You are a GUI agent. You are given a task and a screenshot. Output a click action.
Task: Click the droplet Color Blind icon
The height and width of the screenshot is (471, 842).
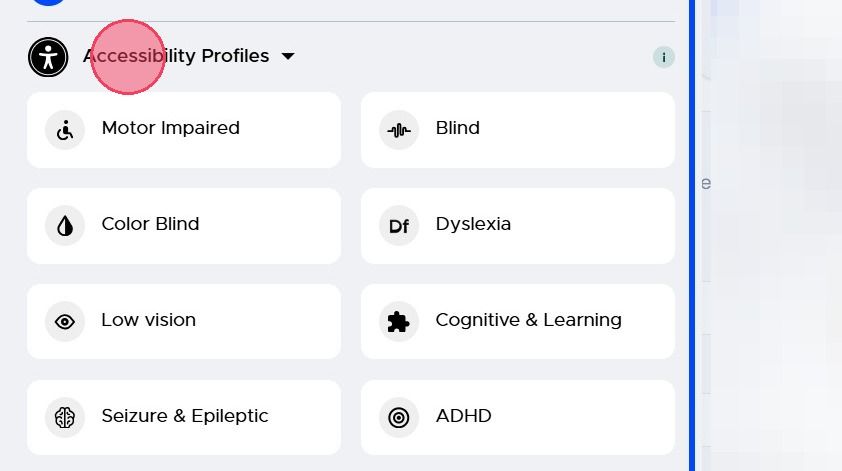click(x=65, y=226)
